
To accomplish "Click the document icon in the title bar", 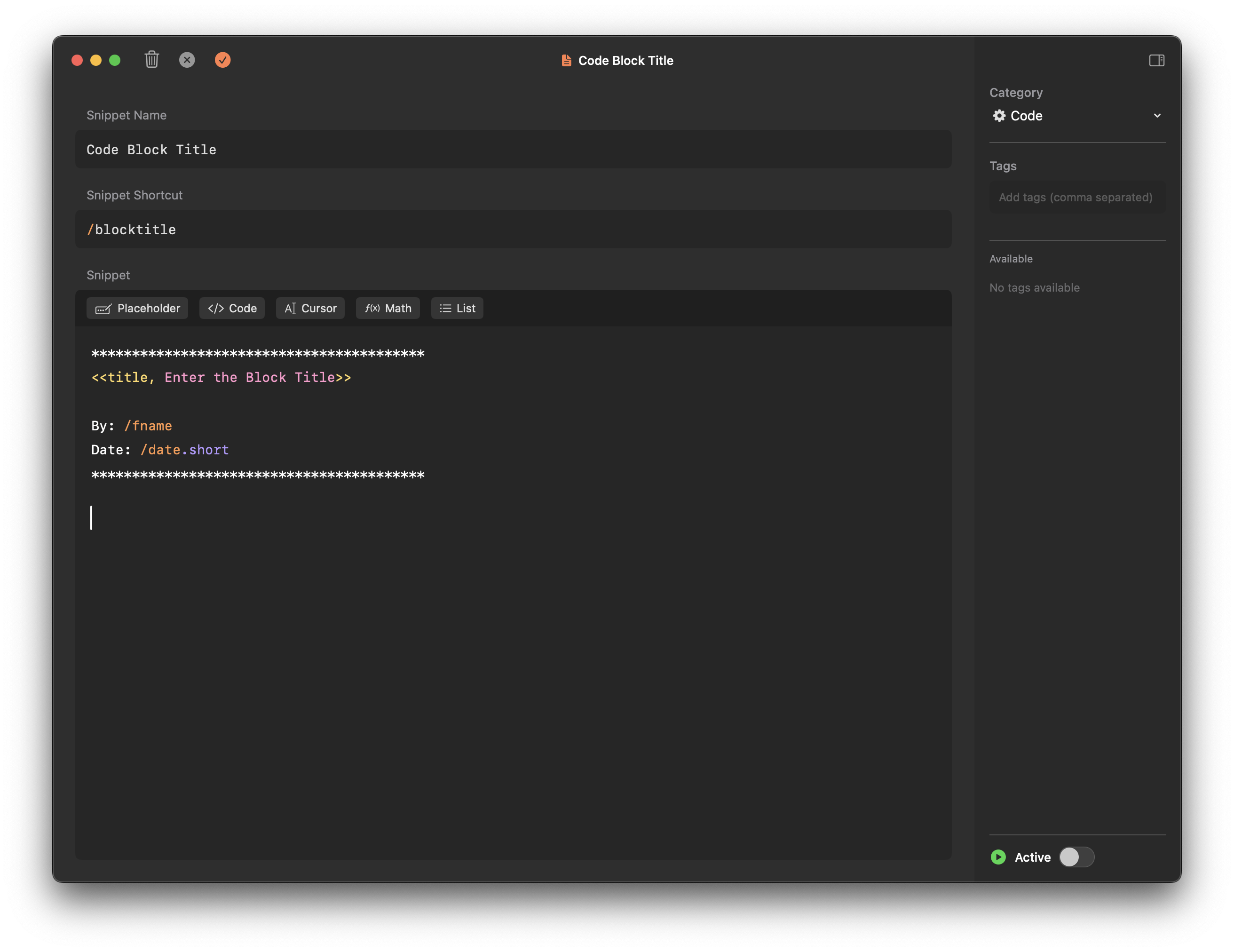I will pos(566,60).
